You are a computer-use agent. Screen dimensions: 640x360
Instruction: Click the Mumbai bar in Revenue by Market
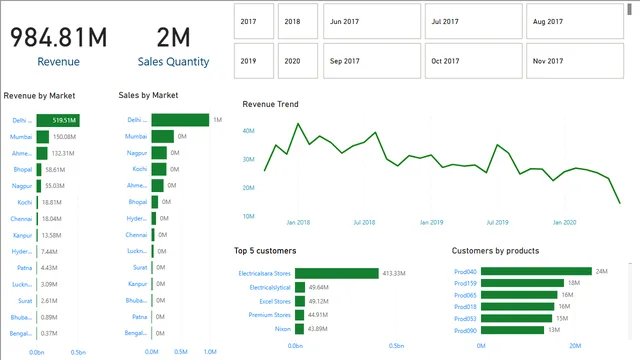(42, 137)
